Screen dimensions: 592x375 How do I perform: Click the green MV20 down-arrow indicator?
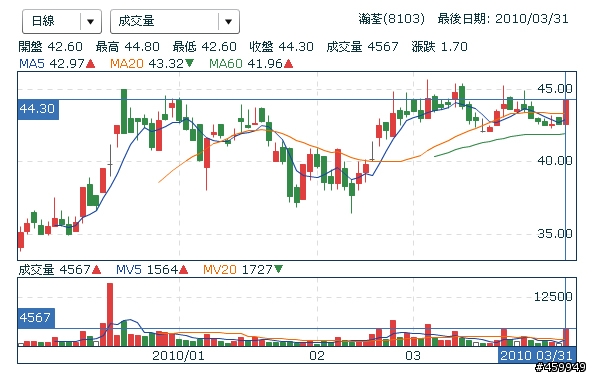tap(279, 269)
